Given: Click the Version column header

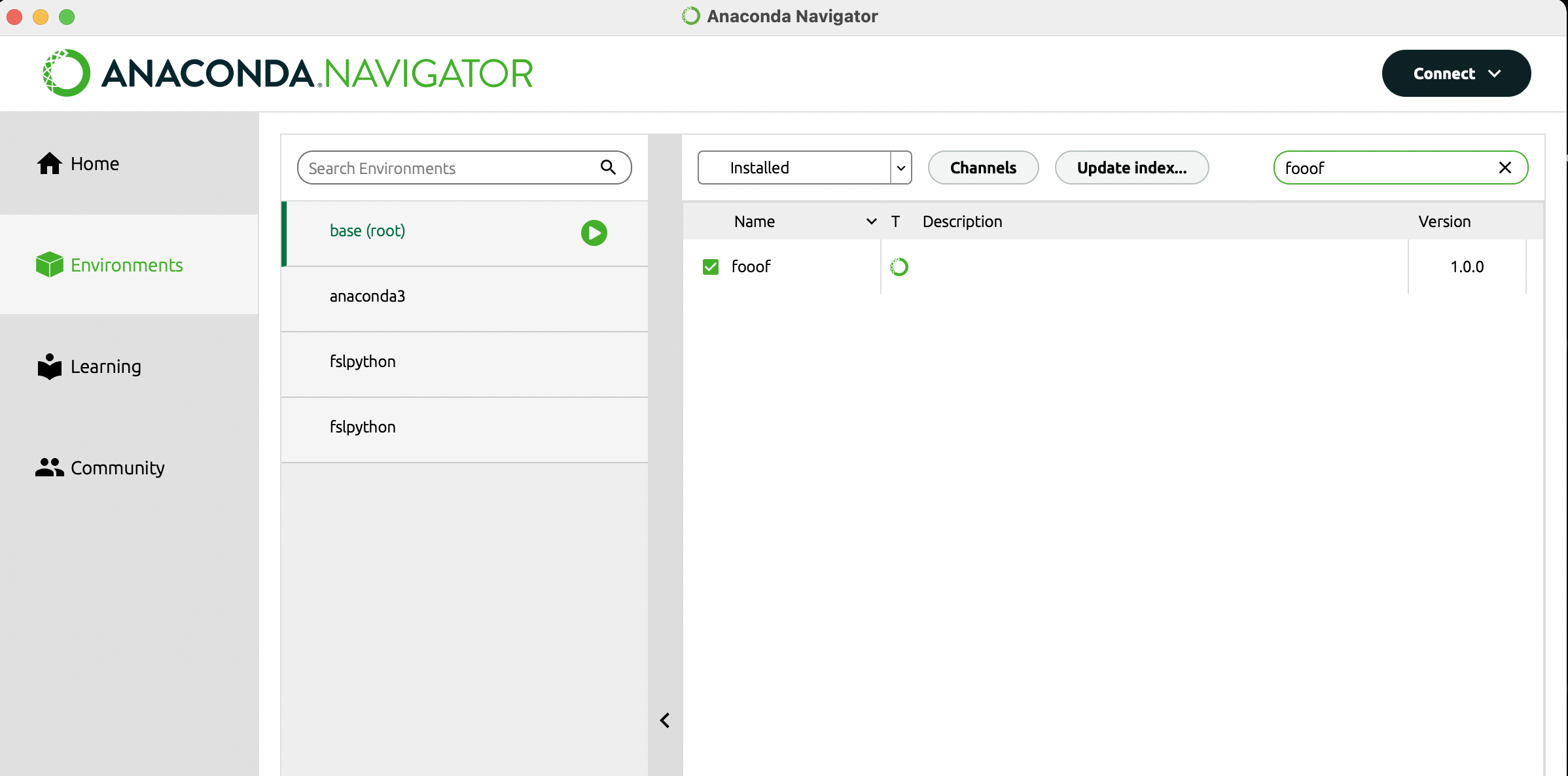Looking at the screenshot, I should 1444,222.
